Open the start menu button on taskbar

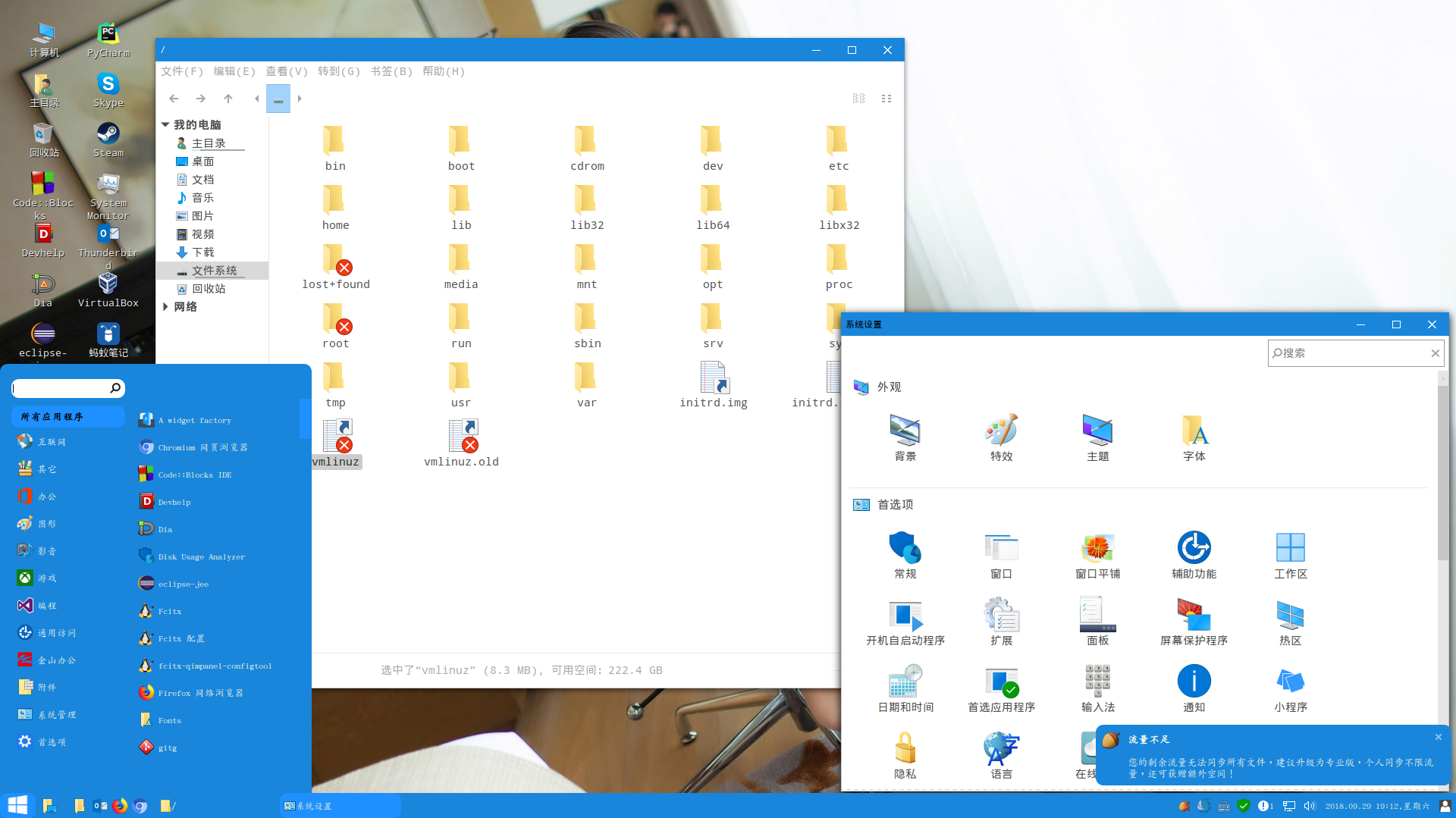(x=17, y=805)
